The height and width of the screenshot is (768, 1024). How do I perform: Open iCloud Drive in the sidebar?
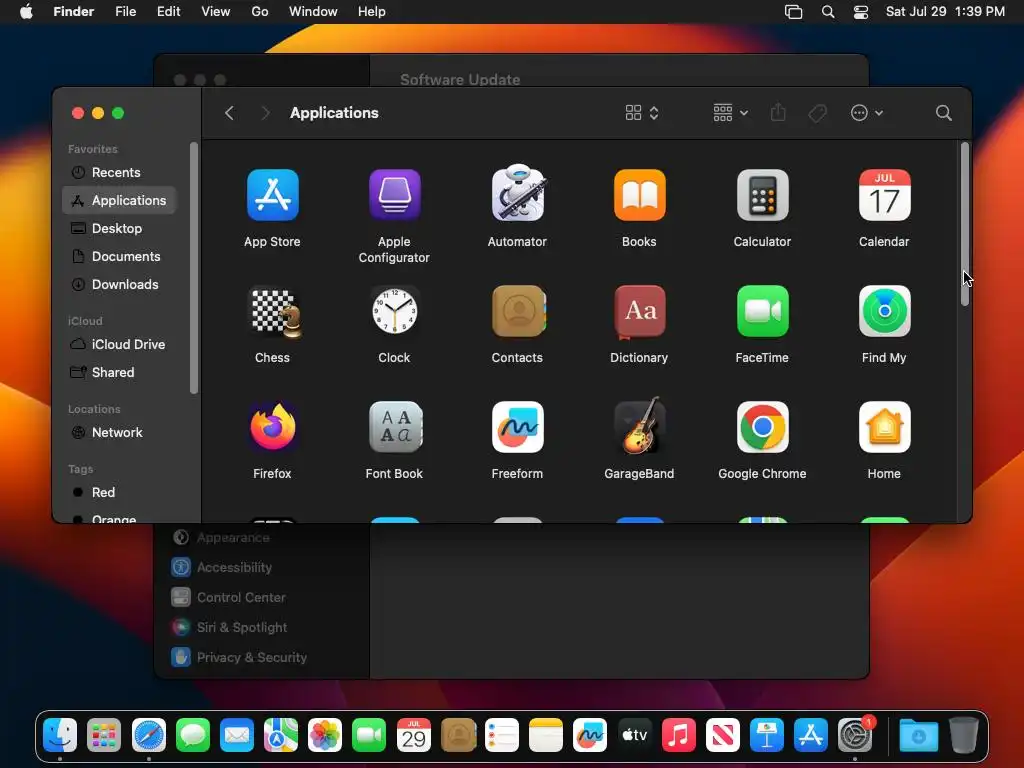120,344
